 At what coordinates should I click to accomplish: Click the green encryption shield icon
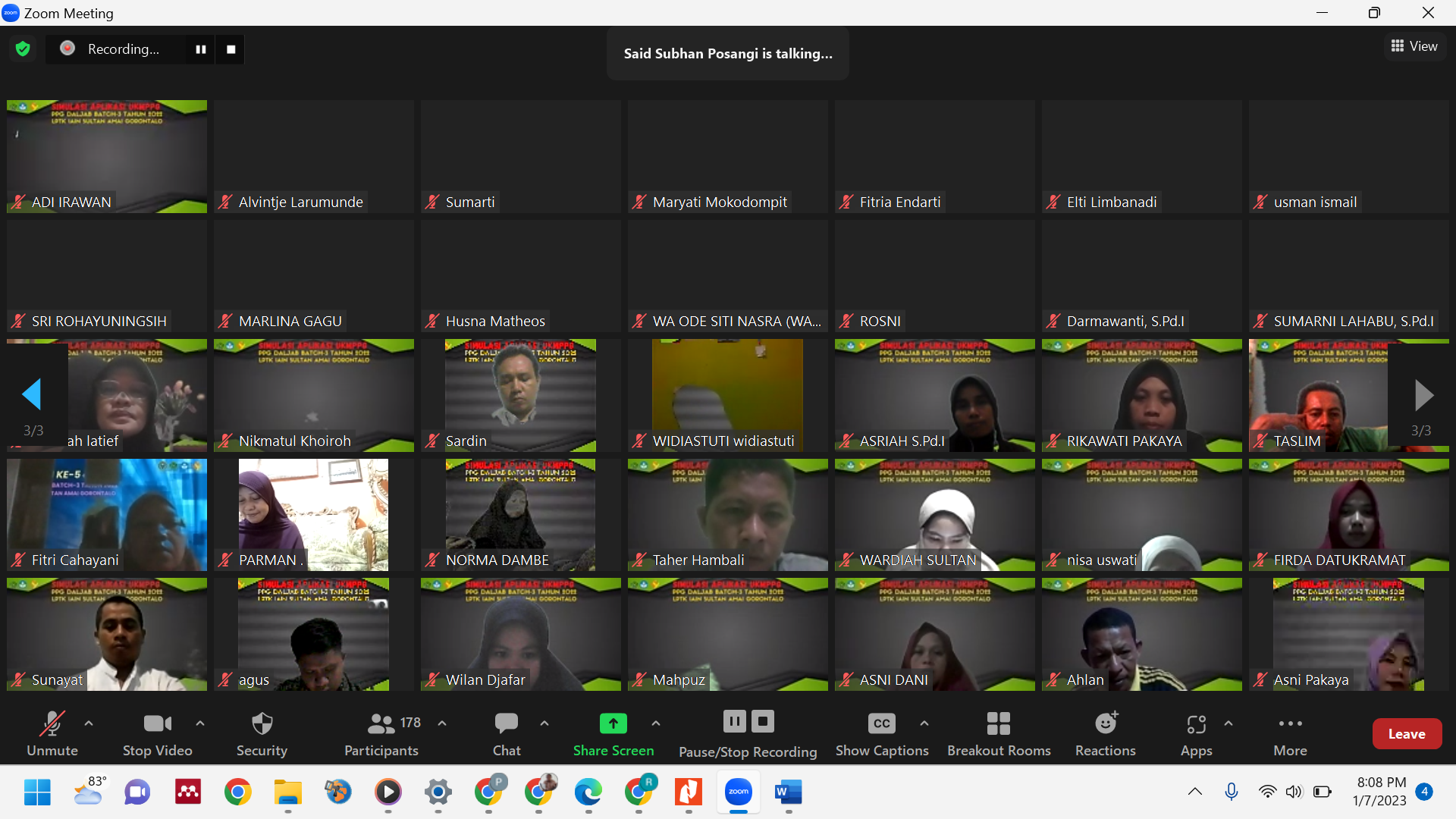(23, 49)
